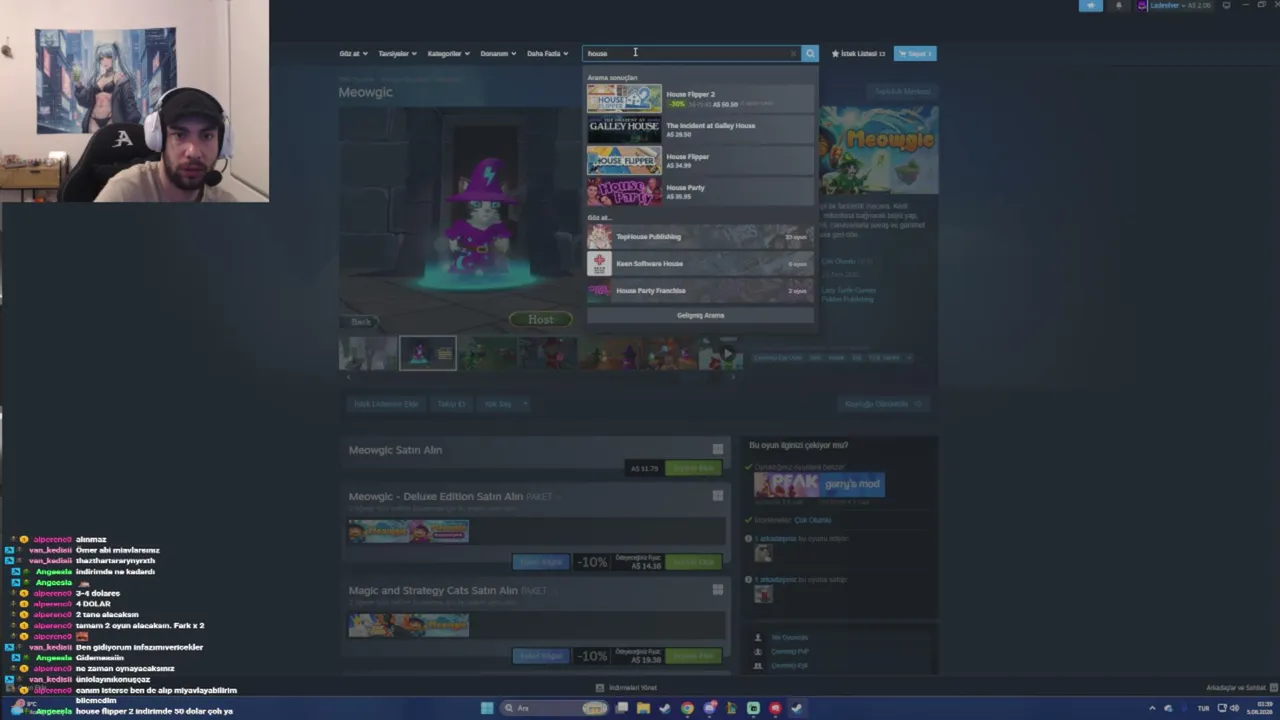Open the Sepet cart button
Screen dimensions: 1280x720
(x=915, y=53)
